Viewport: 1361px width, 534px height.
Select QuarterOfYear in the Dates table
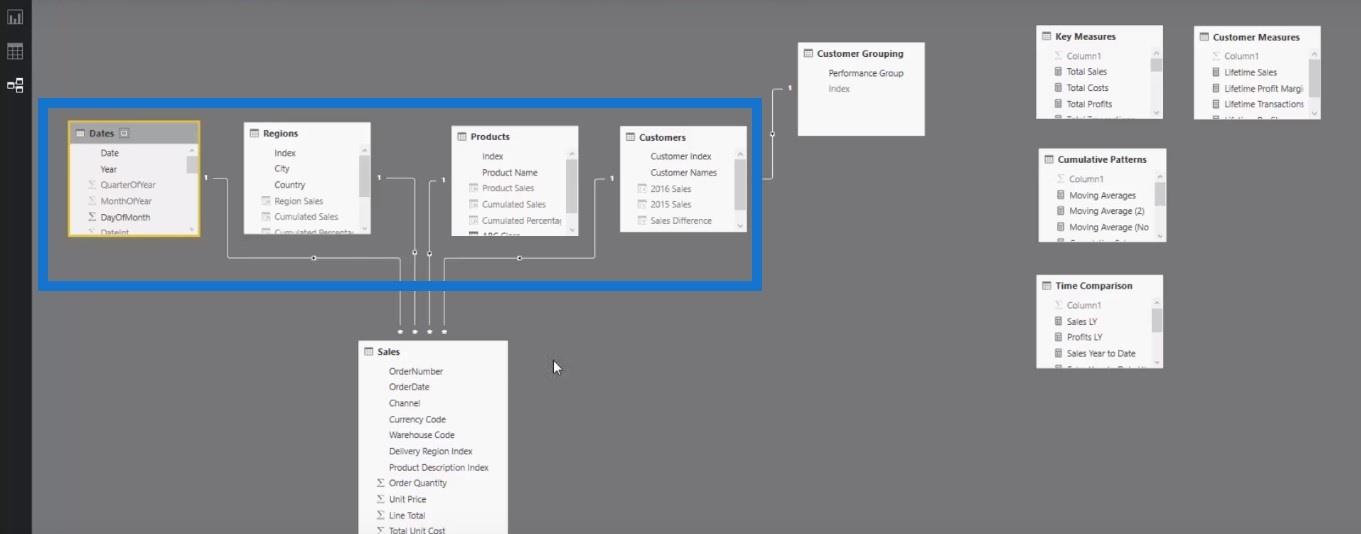coord(128,185)
